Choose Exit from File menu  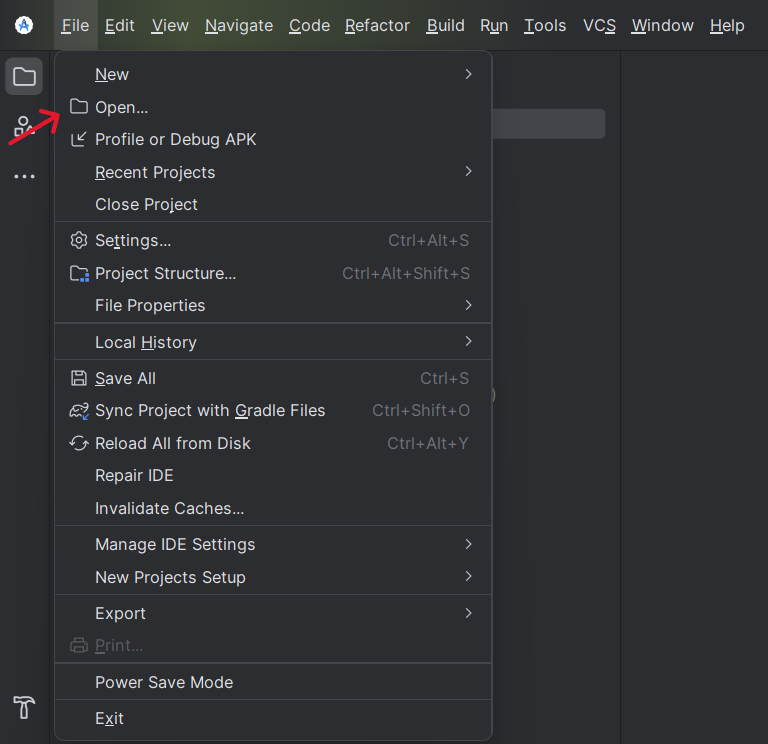point(273,719)
